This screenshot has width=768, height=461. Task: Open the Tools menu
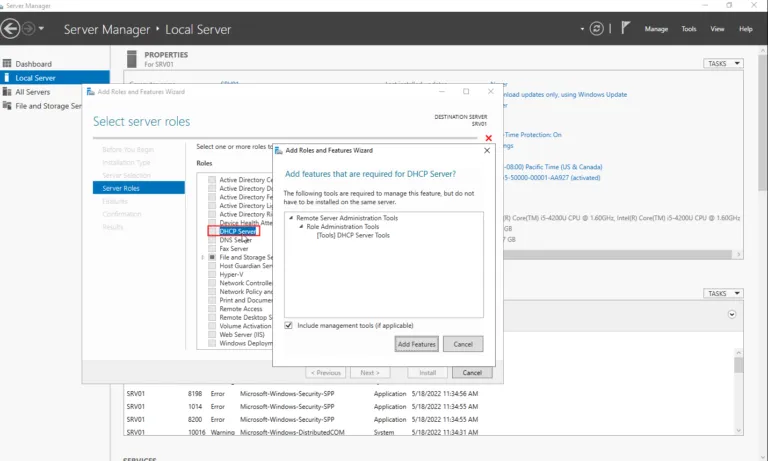(x=689, y=29)
